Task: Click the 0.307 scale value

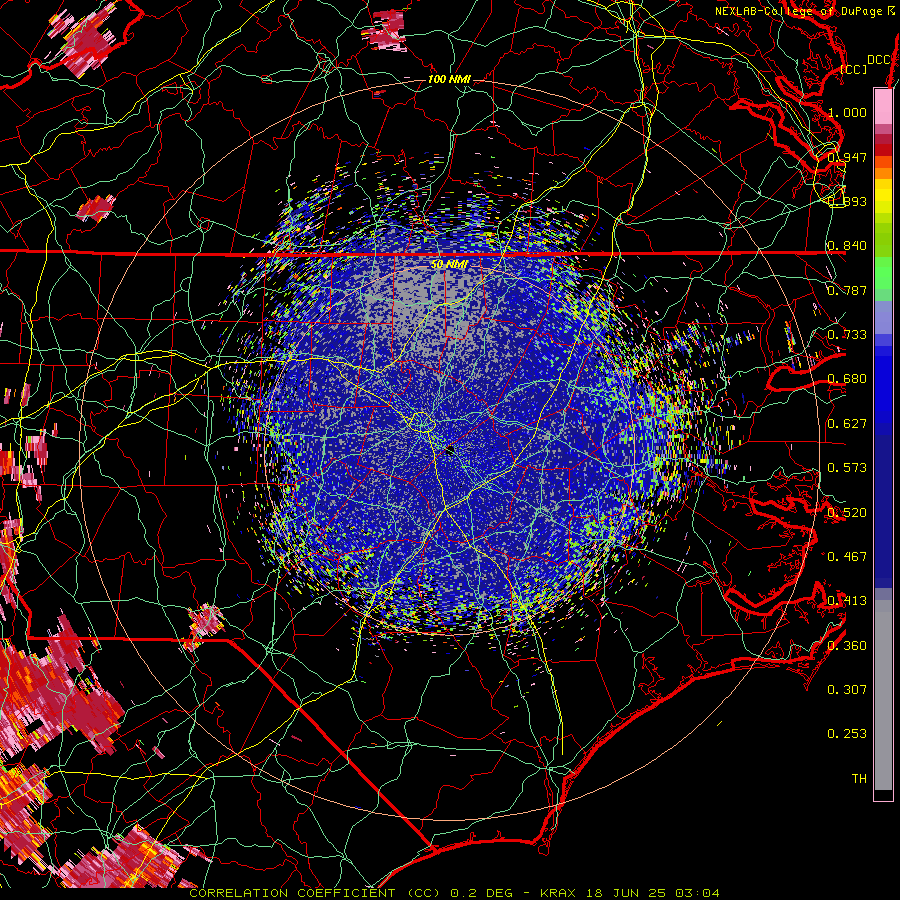Action: coord(847,689)
